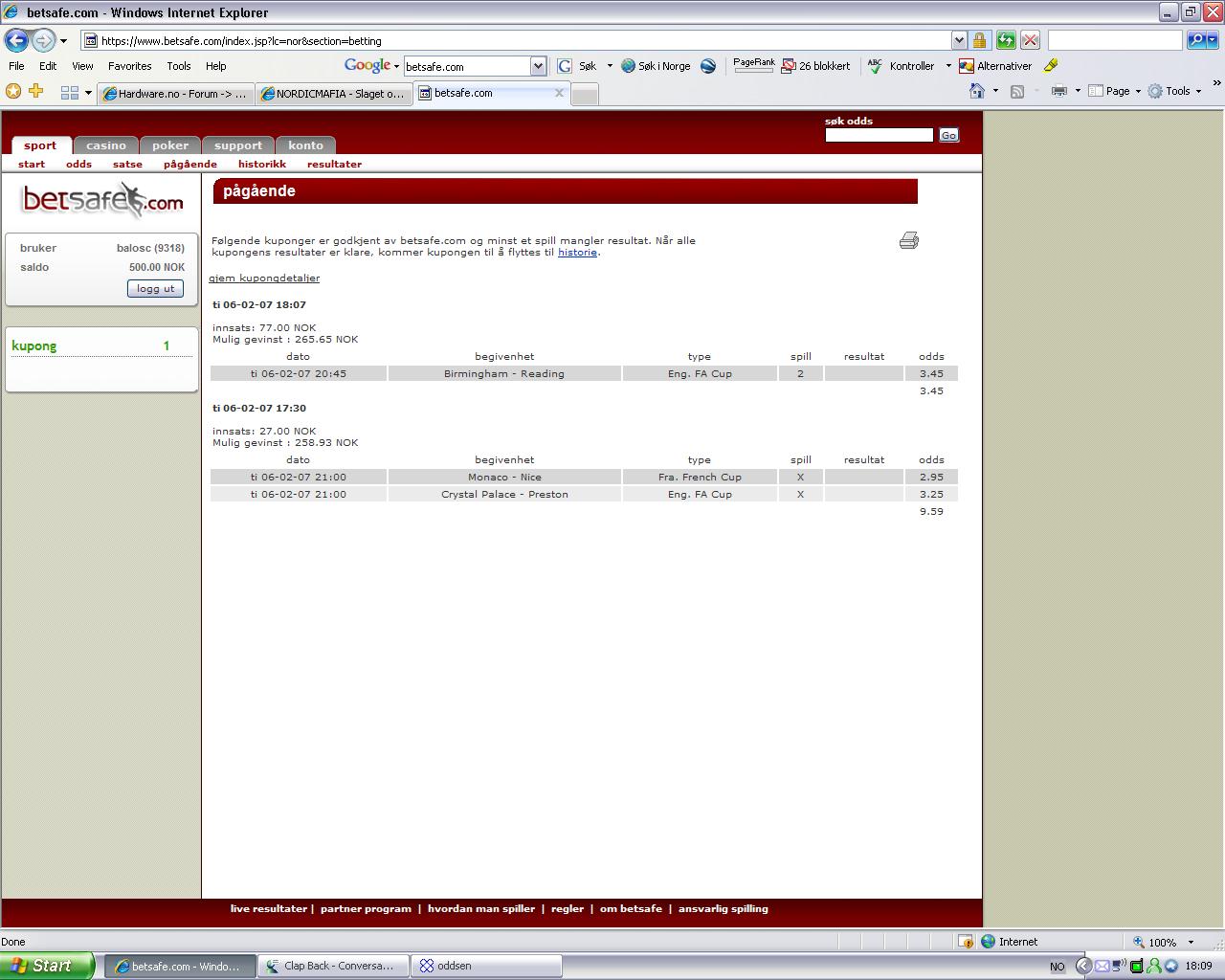The width and height of the screenshot is (1225, 980).
Task: Click the Add to Favorites plus icon
Action: point(36,91)
